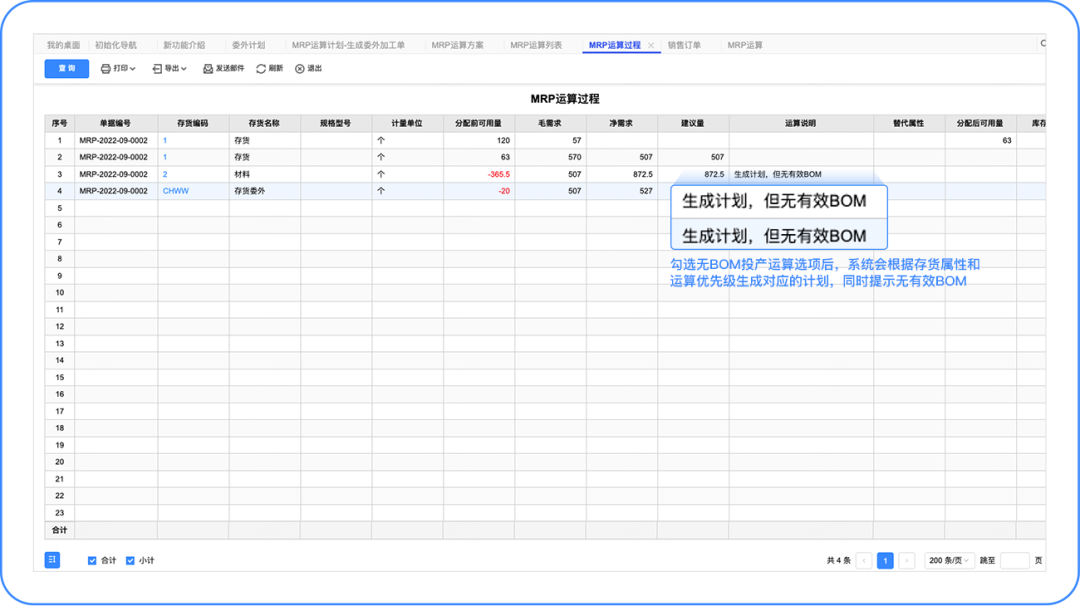Click the 规格型号 column header
Image resolution: width=1080 pixels, height=606 pixels.
click(x=335, y=123)
